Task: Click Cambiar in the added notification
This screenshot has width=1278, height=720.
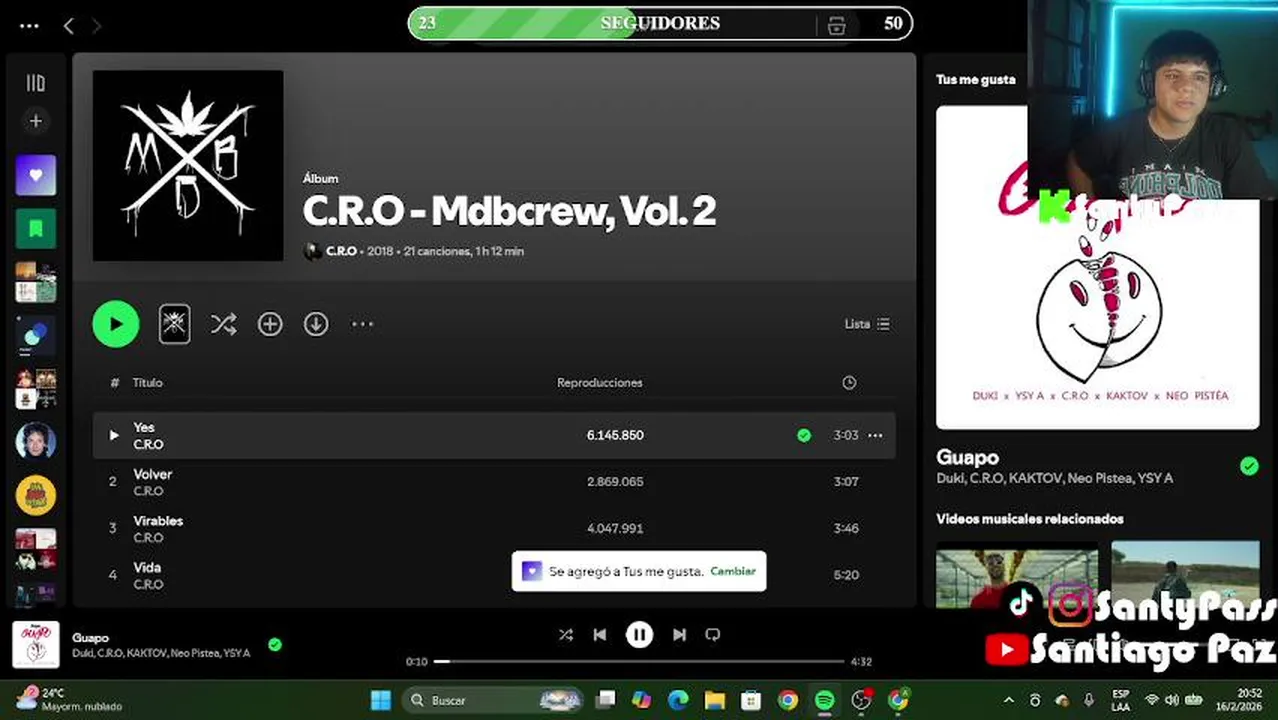Action: 733,571
